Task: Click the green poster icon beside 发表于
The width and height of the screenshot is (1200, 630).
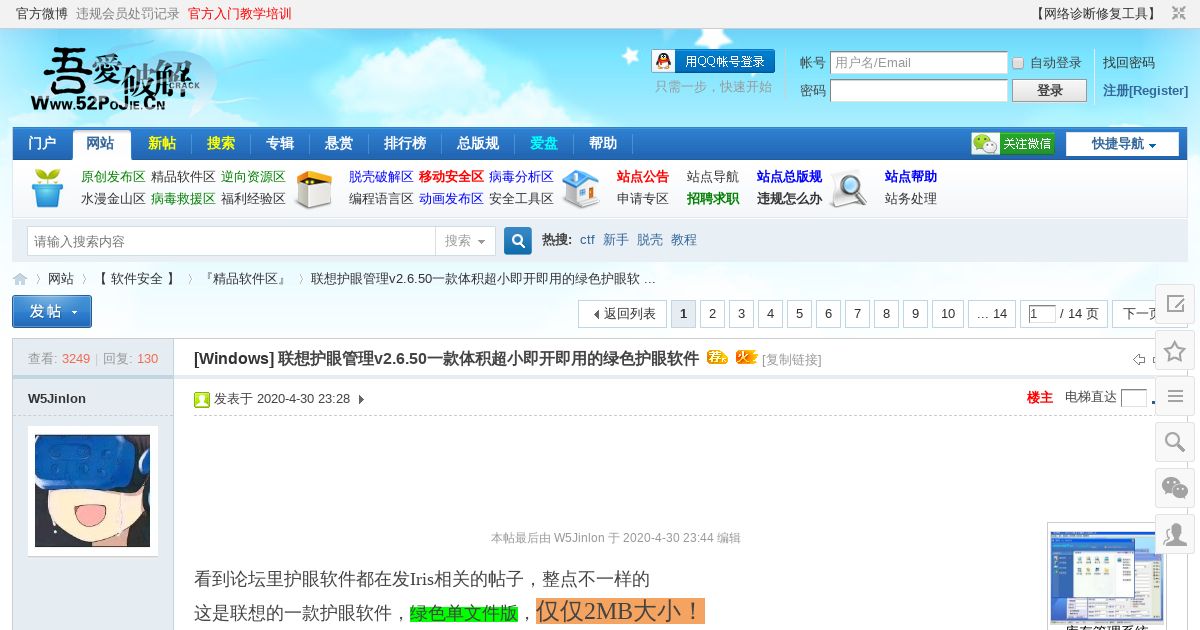Action: click(x=202, y=399)
